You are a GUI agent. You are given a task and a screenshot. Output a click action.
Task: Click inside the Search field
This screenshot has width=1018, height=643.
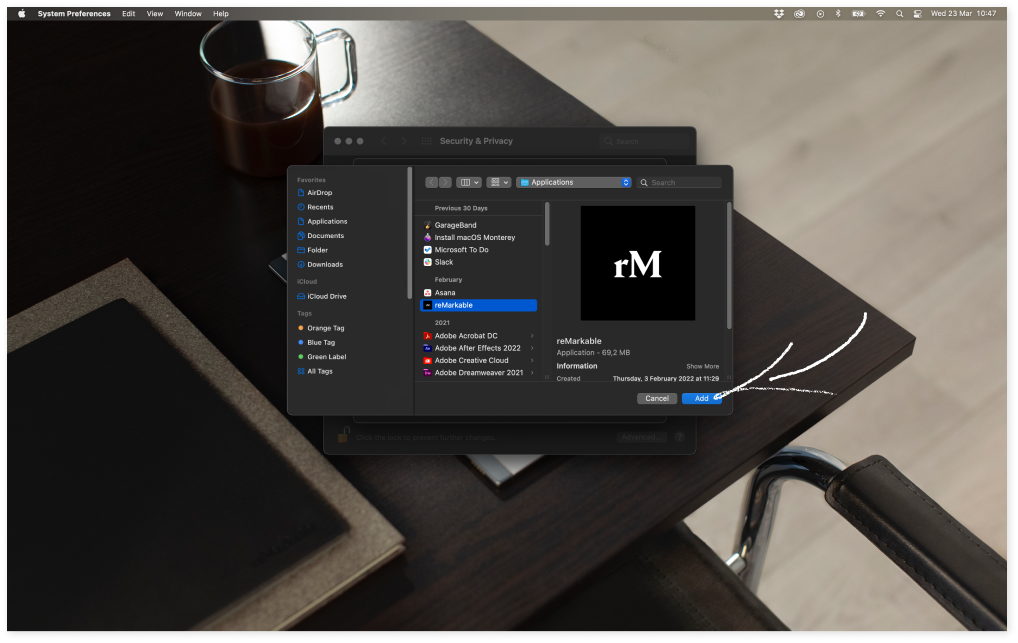[684, 182]
